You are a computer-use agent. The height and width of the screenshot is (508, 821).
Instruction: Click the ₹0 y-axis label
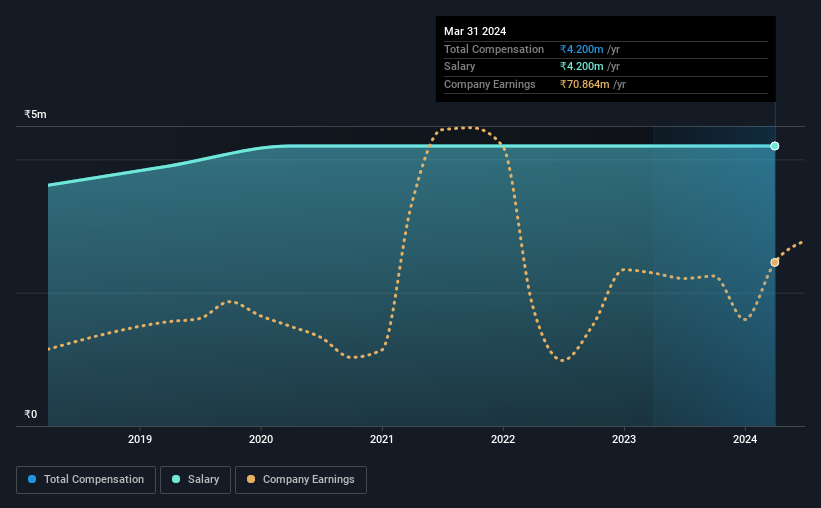(x=30, y=414)
